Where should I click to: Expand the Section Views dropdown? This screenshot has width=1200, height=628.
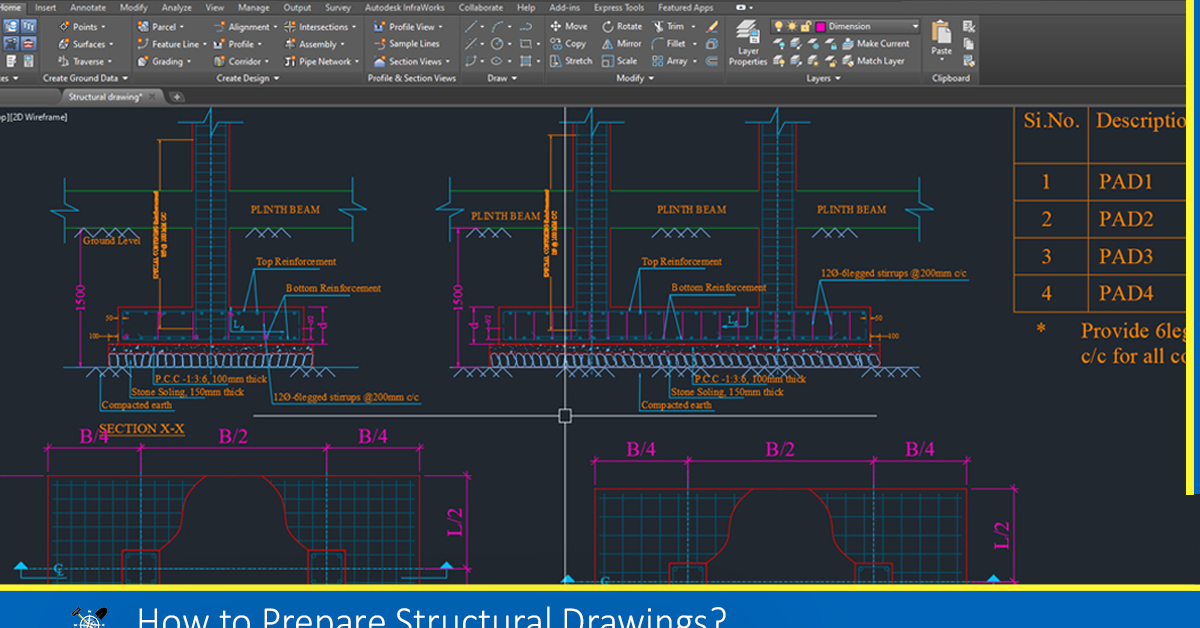(x=446, y=62)
